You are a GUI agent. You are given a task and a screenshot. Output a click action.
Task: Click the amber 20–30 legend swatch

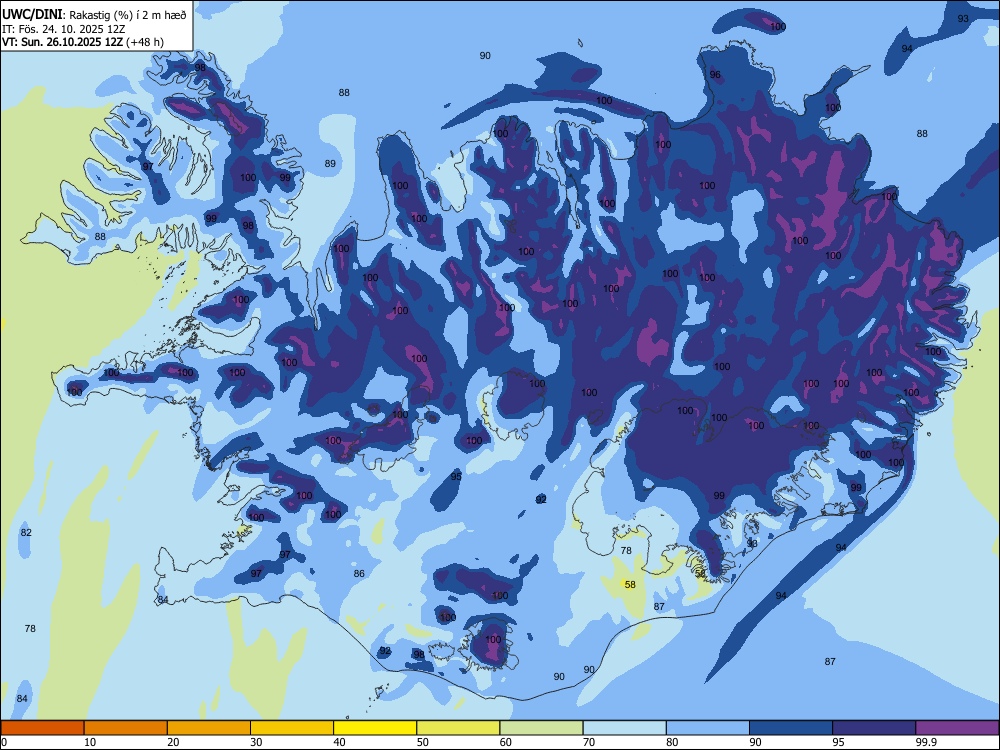(209, 728)
